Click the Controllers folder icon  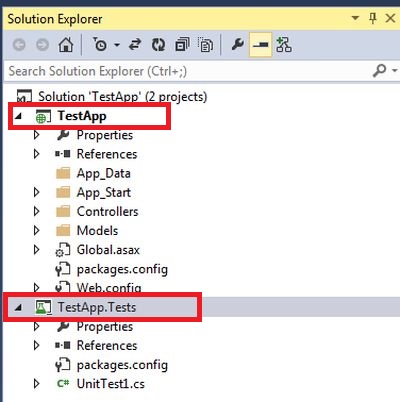click(x=63, y=212)
